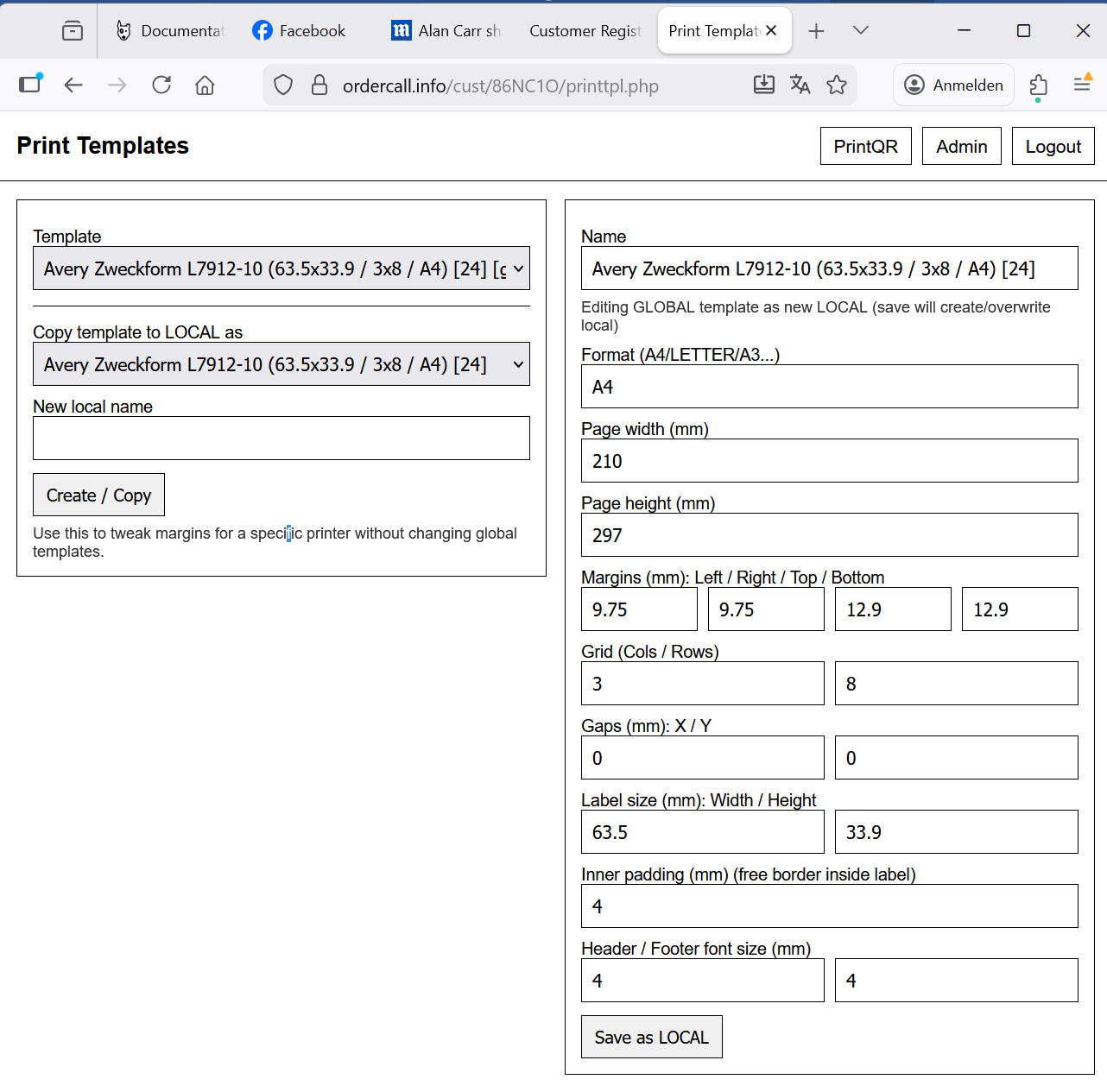Open a new tab with plus button
Screen dimensions: 1107x1092
(816, 31)
